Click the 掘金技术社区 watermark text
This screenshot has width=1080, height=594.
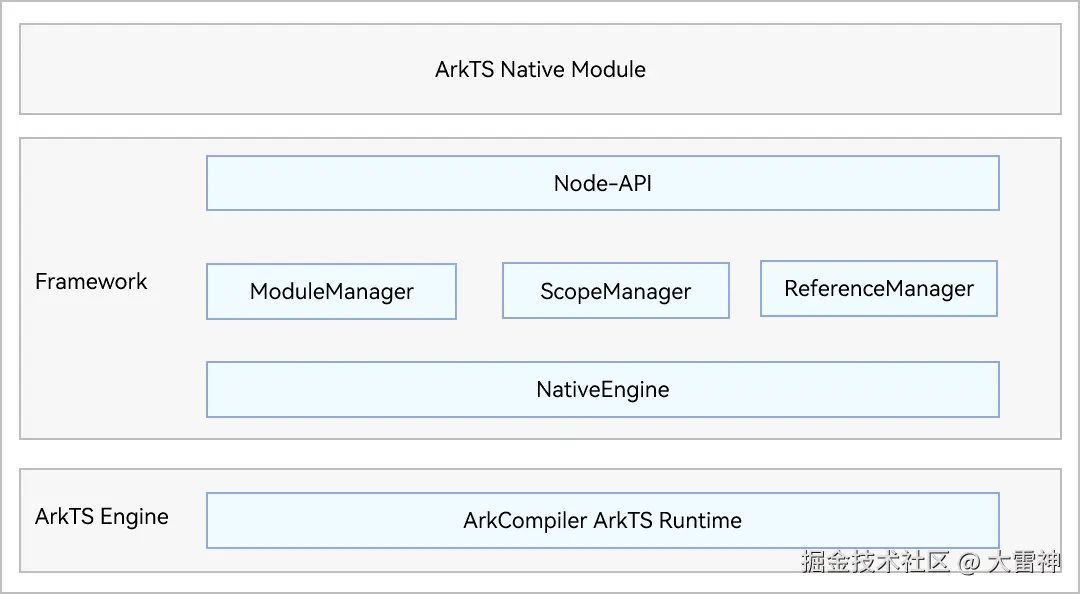pyautogui.click(x=874, y=562)
